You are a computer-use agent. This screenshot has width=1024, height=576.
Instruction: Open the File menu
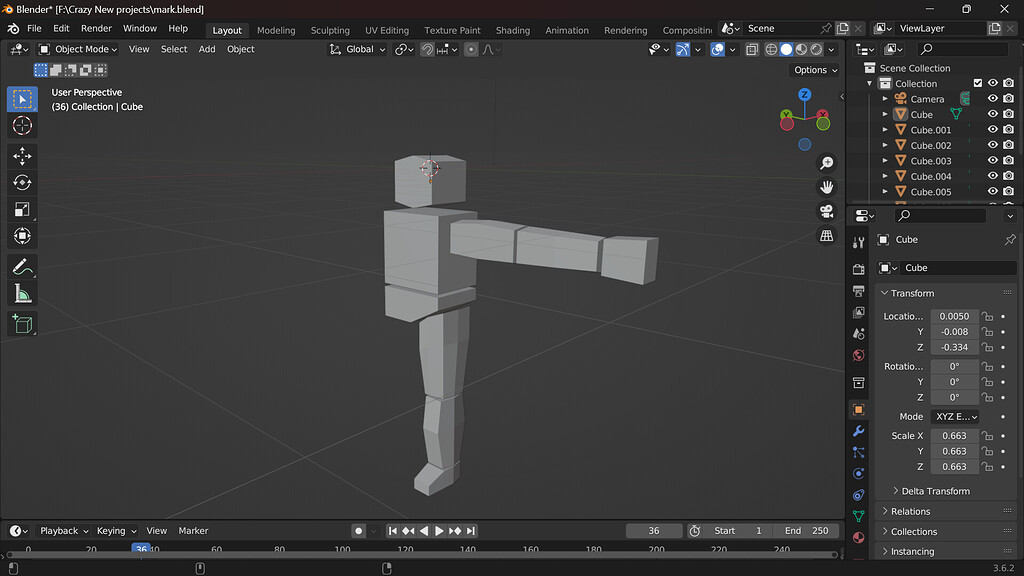click(x=34, y=29)
